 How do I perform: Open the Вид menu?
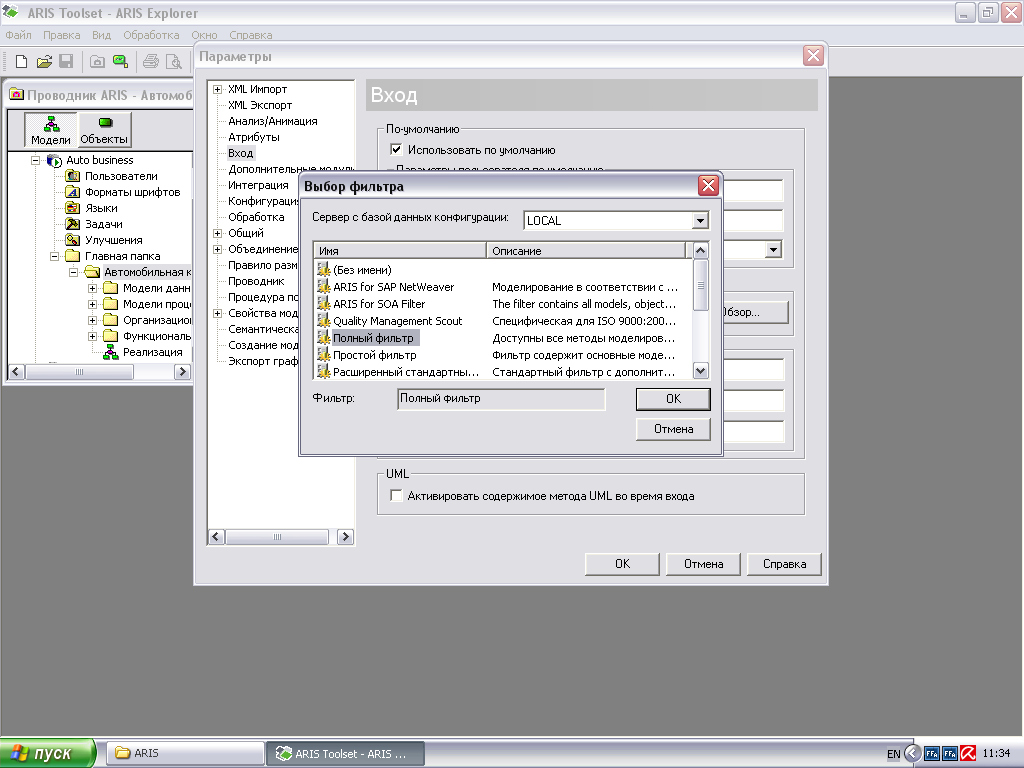(x=101, y=35)
